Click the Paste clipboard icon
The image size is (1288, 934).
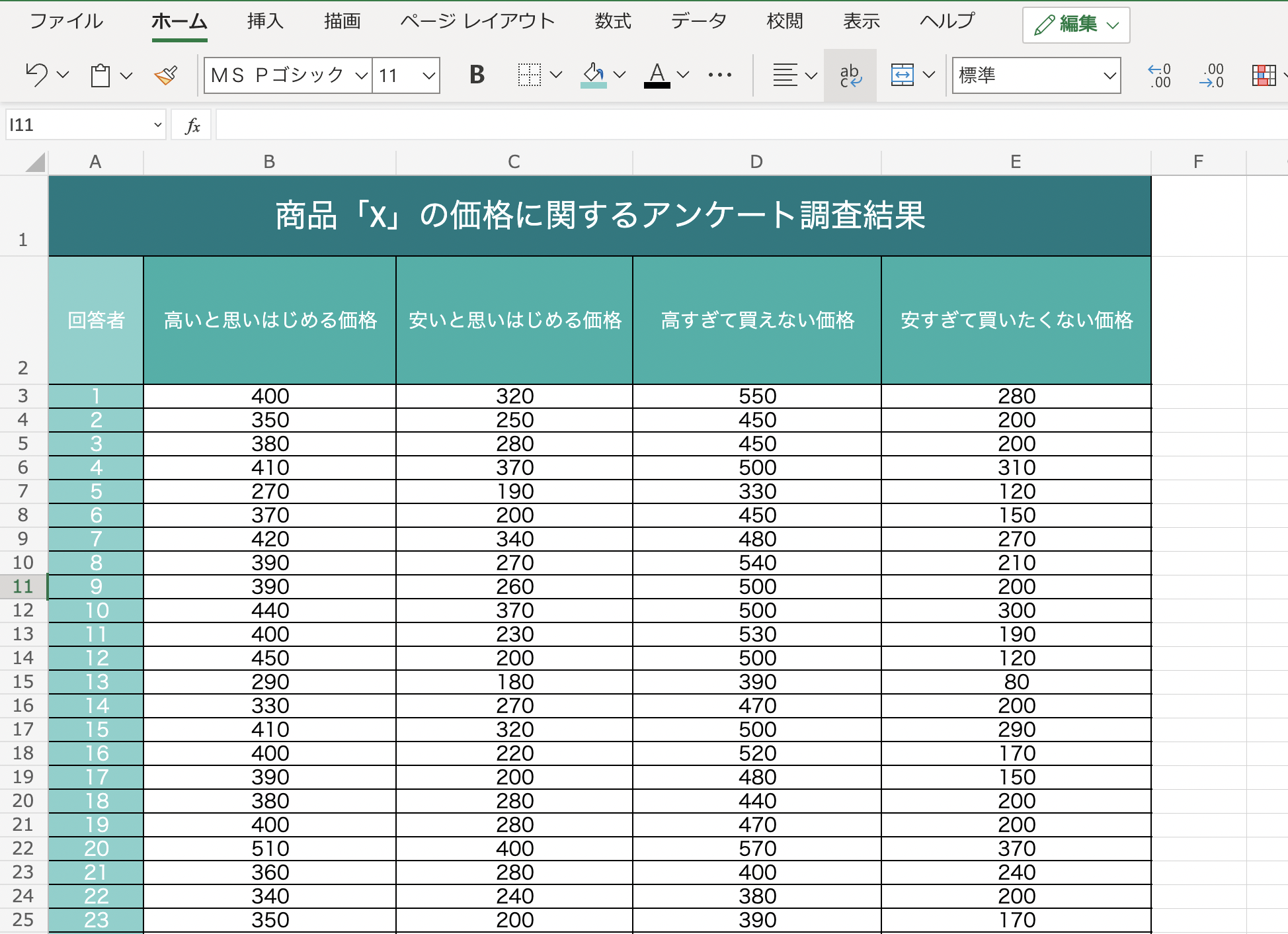101,75
